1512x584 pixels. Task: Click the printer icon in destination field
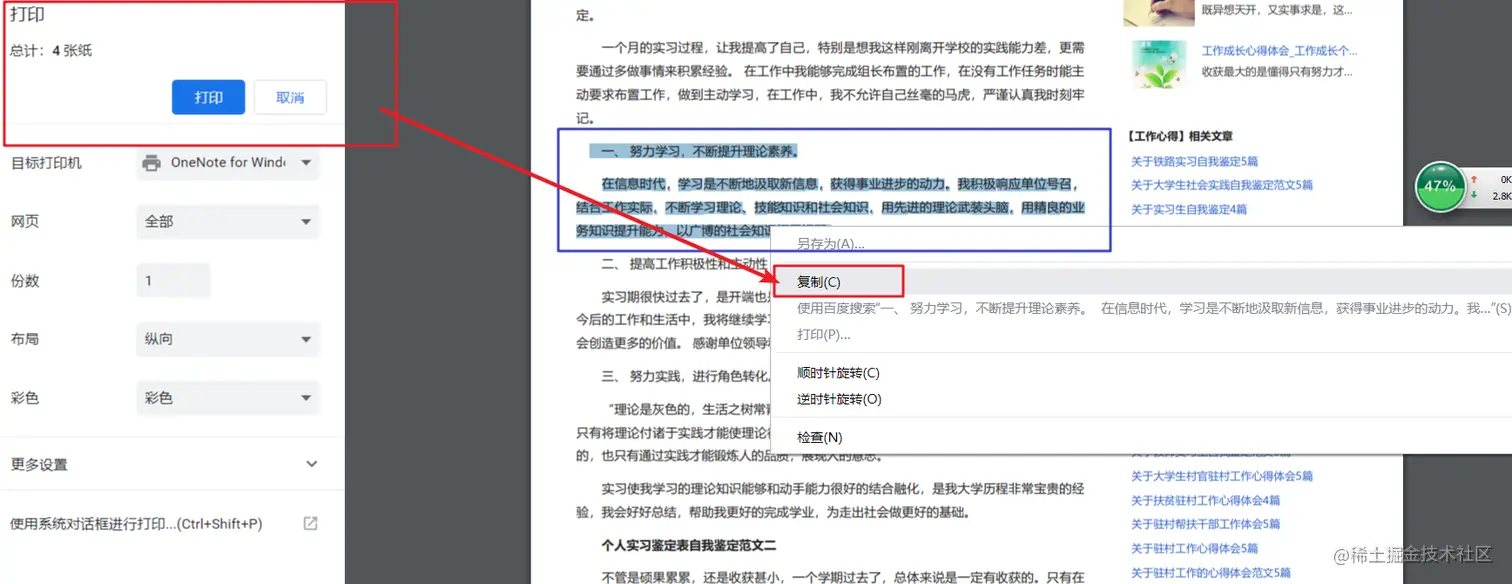pyautogui.click(x=152, y=162)
